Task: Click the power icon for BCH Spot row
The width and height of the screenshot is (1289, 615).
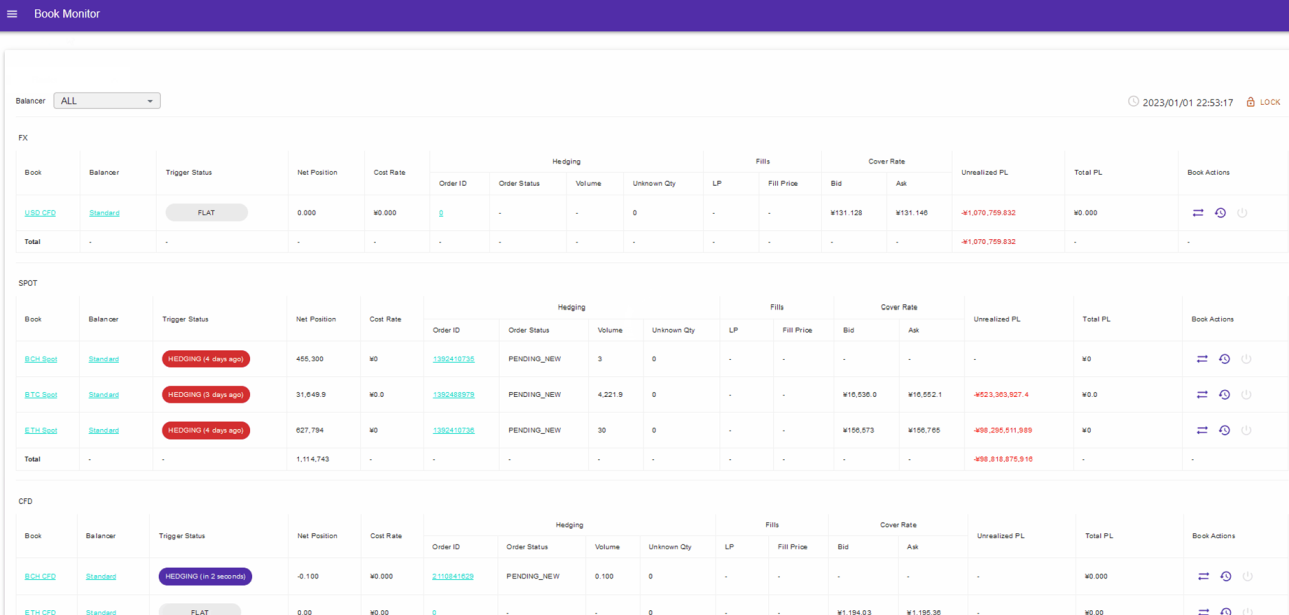Action: pyautogui.click(x=1246, y=359)
